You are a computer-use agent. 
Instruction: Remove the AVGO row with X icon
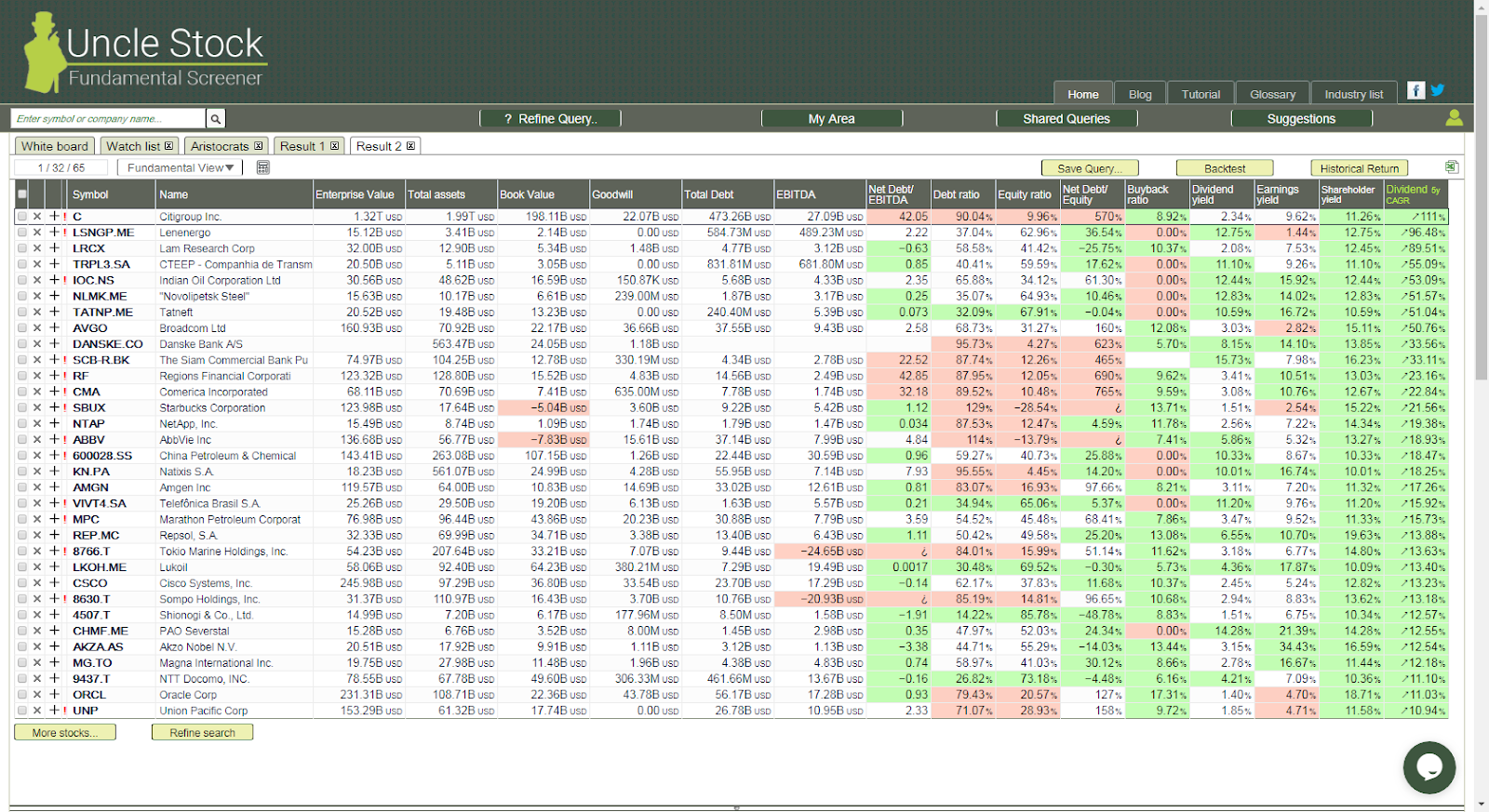pos(37,328)
